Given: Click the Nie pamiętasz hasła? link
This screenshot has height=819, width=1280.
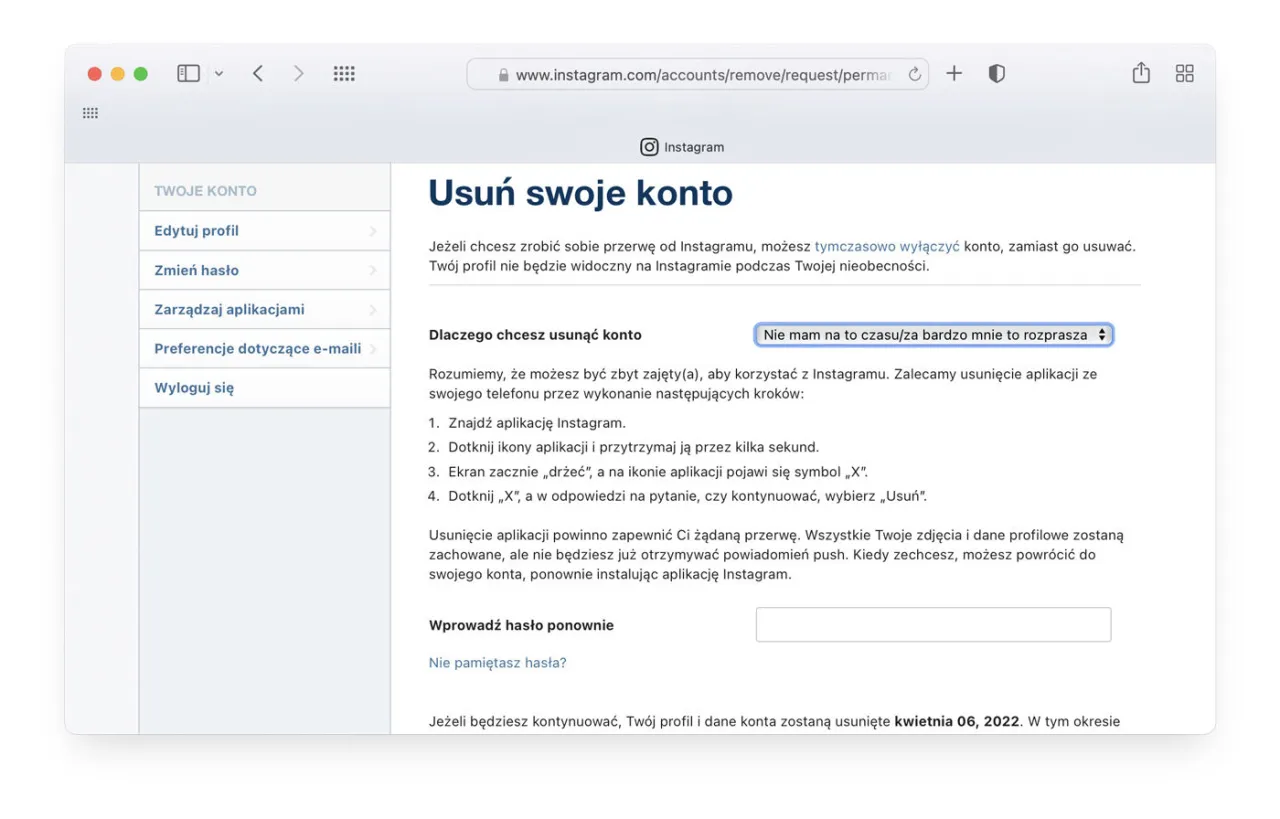Looking at the screenshot, I should click(x=497, y=663).
